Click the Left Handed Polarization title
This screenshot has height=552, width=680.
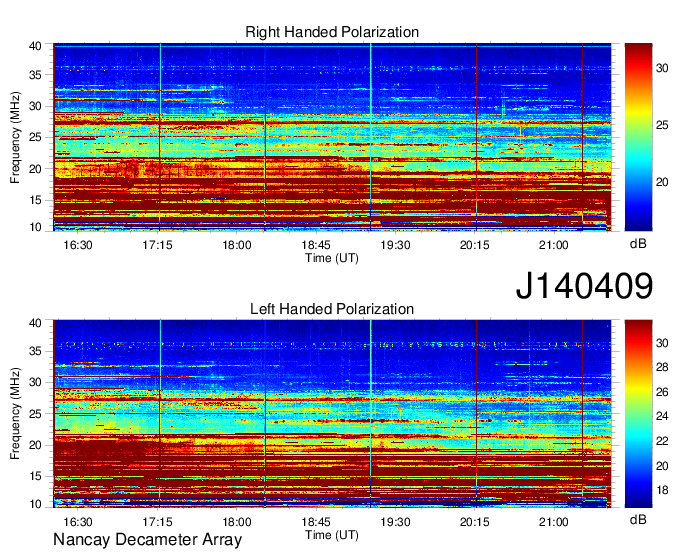pos(332,309)
